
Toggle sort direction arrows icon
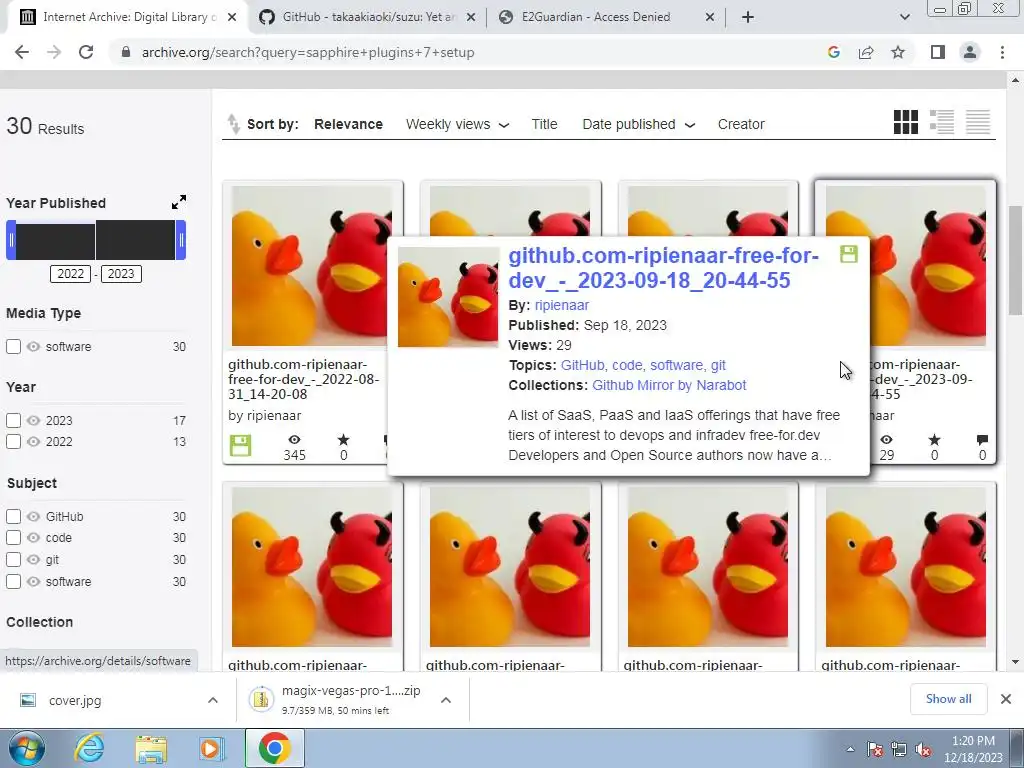233,123
